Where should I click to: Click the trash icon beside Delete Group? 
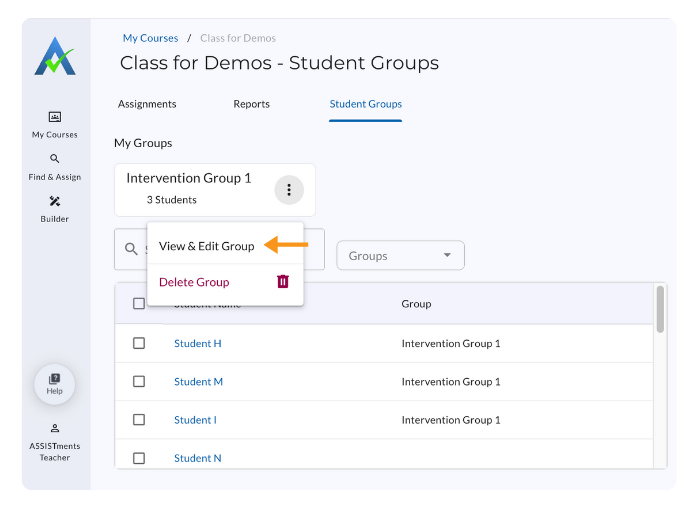[x=282, y=282]
